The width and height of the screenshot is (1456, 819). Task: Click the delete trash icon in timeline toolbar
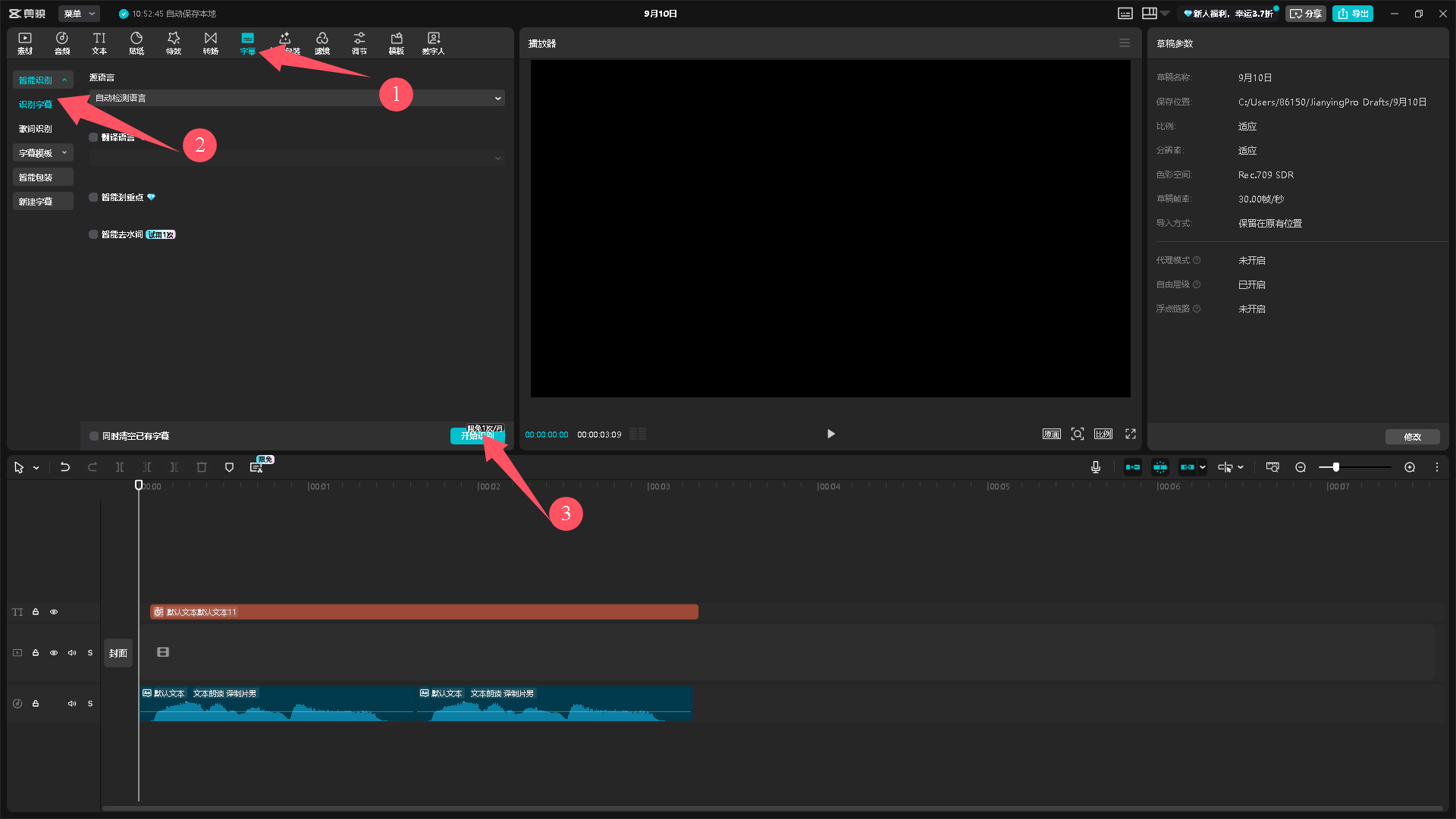(x=202, y=467)
